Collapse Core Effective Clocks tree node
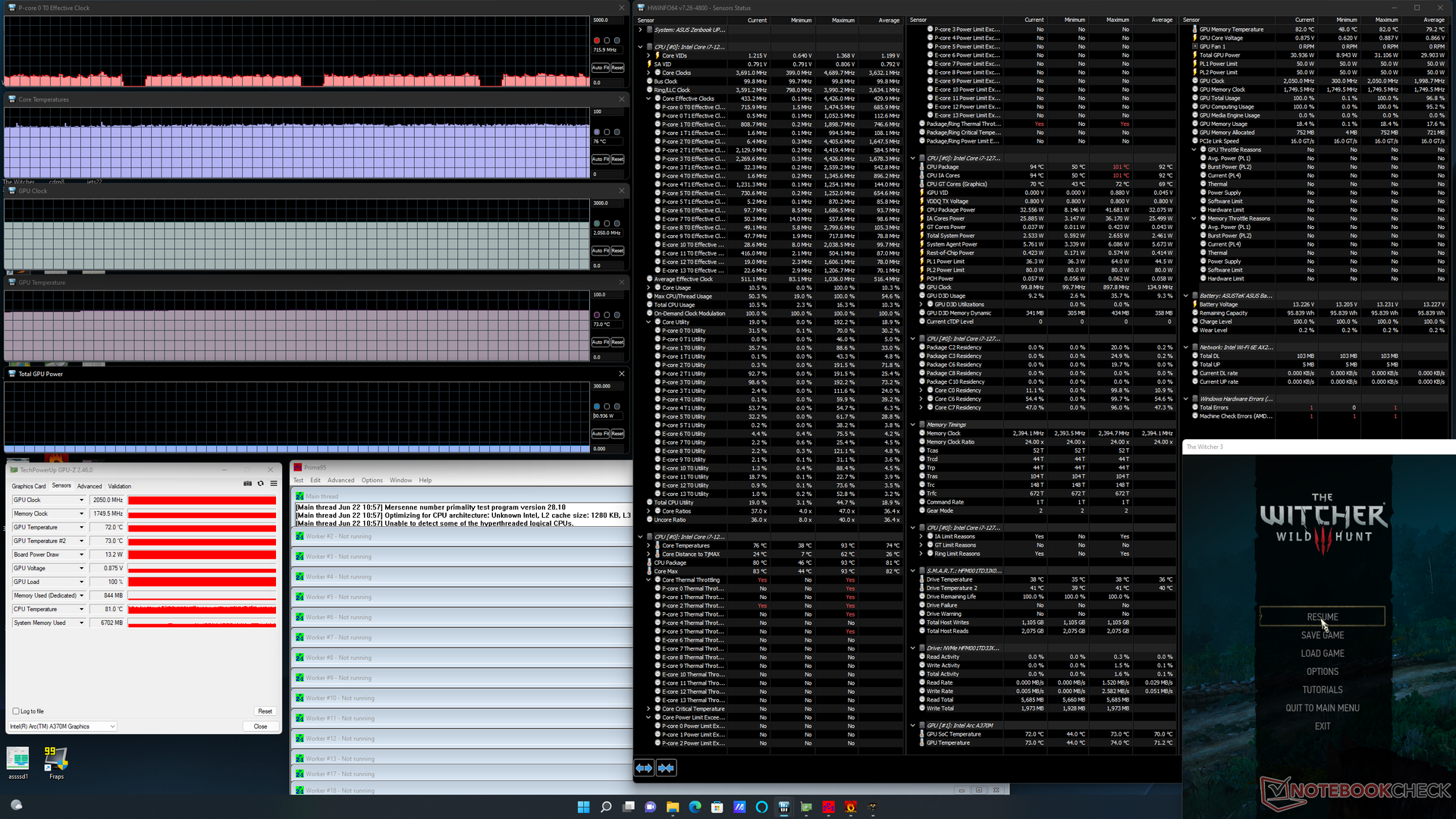Screen dimensions: 1456x819 648,99
